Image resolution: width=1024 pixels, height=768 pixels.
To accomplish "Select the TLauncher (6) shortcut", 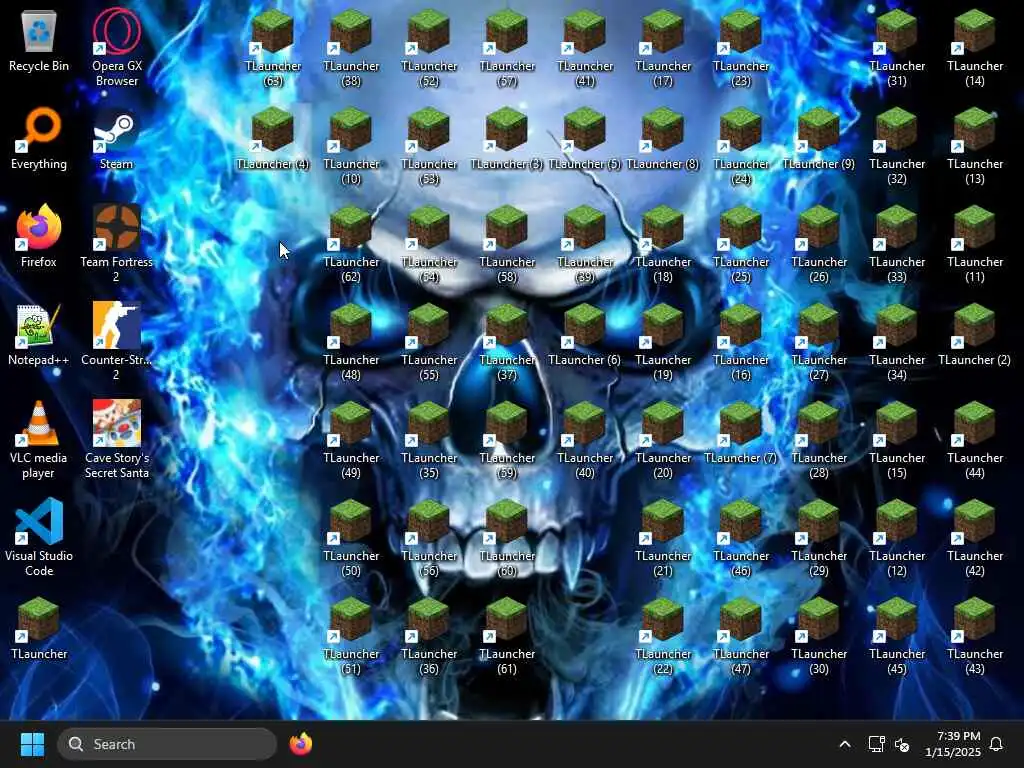I will pyautogui.click(x=584, y=335).
